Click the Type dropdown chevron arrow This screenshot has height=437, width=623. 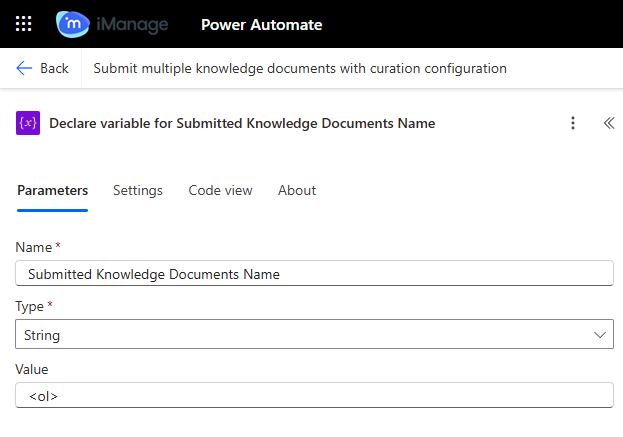pyautogui.click(x=600, y=335)
